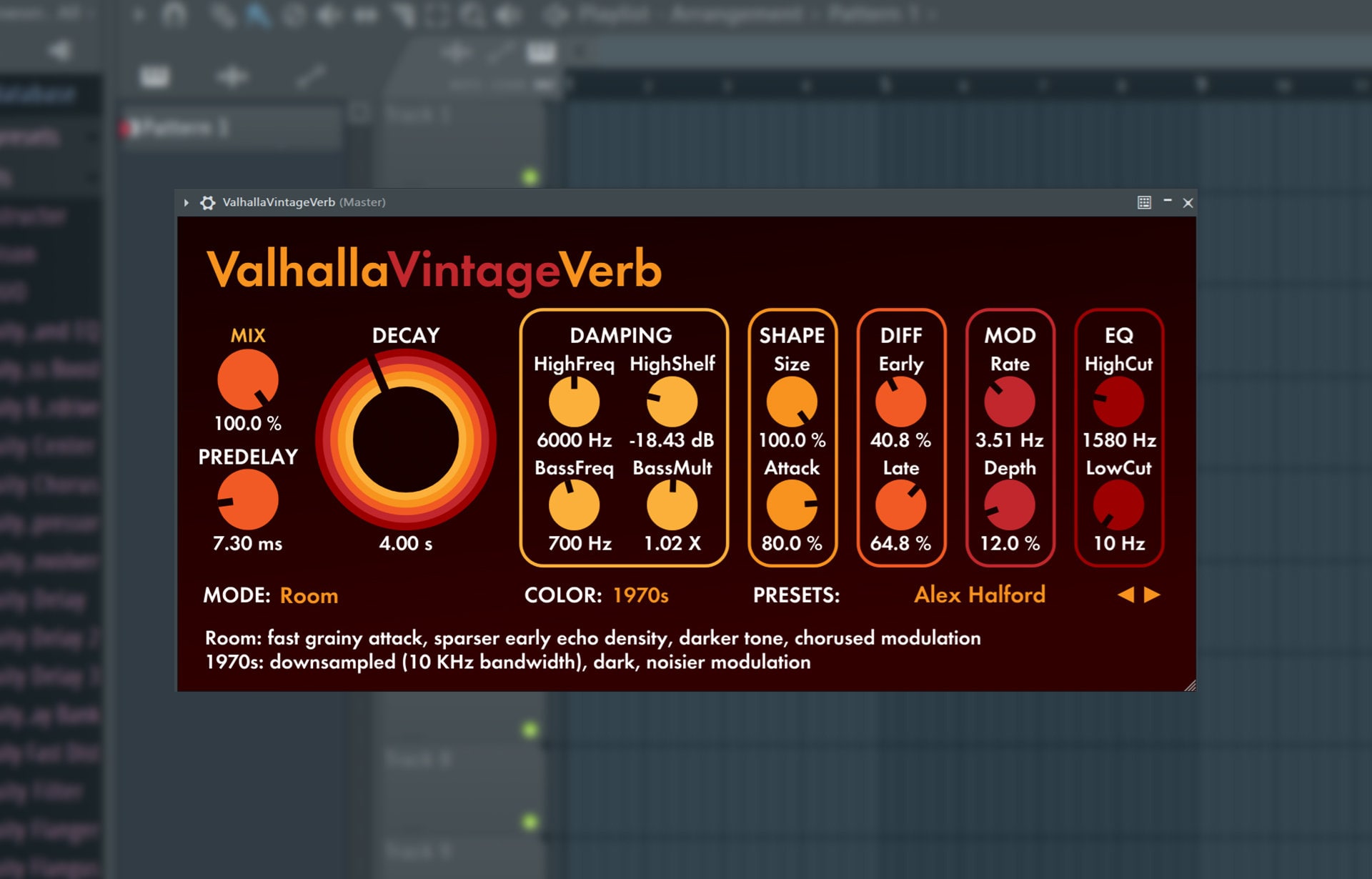Image resolution: width=1372 pixels, height=879 pixels.
Task: Open the 1970s color selector
Action: point(640,595)
